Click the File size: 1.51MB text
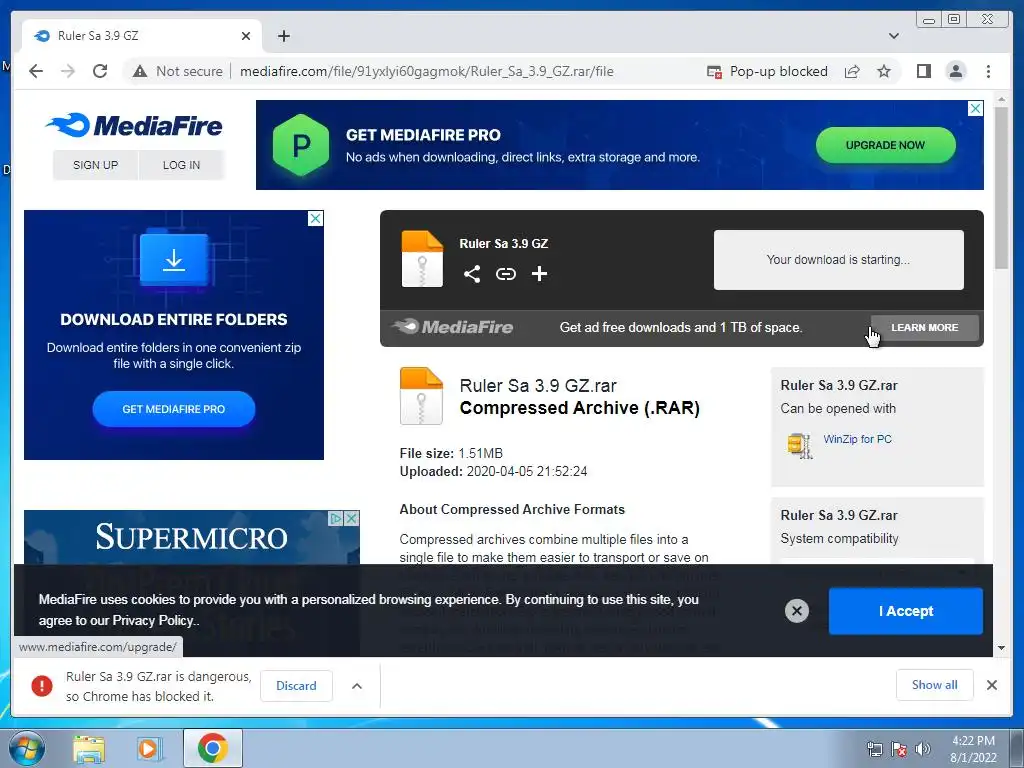This screenshot has width=1024, height=768. tap(451, 453)
